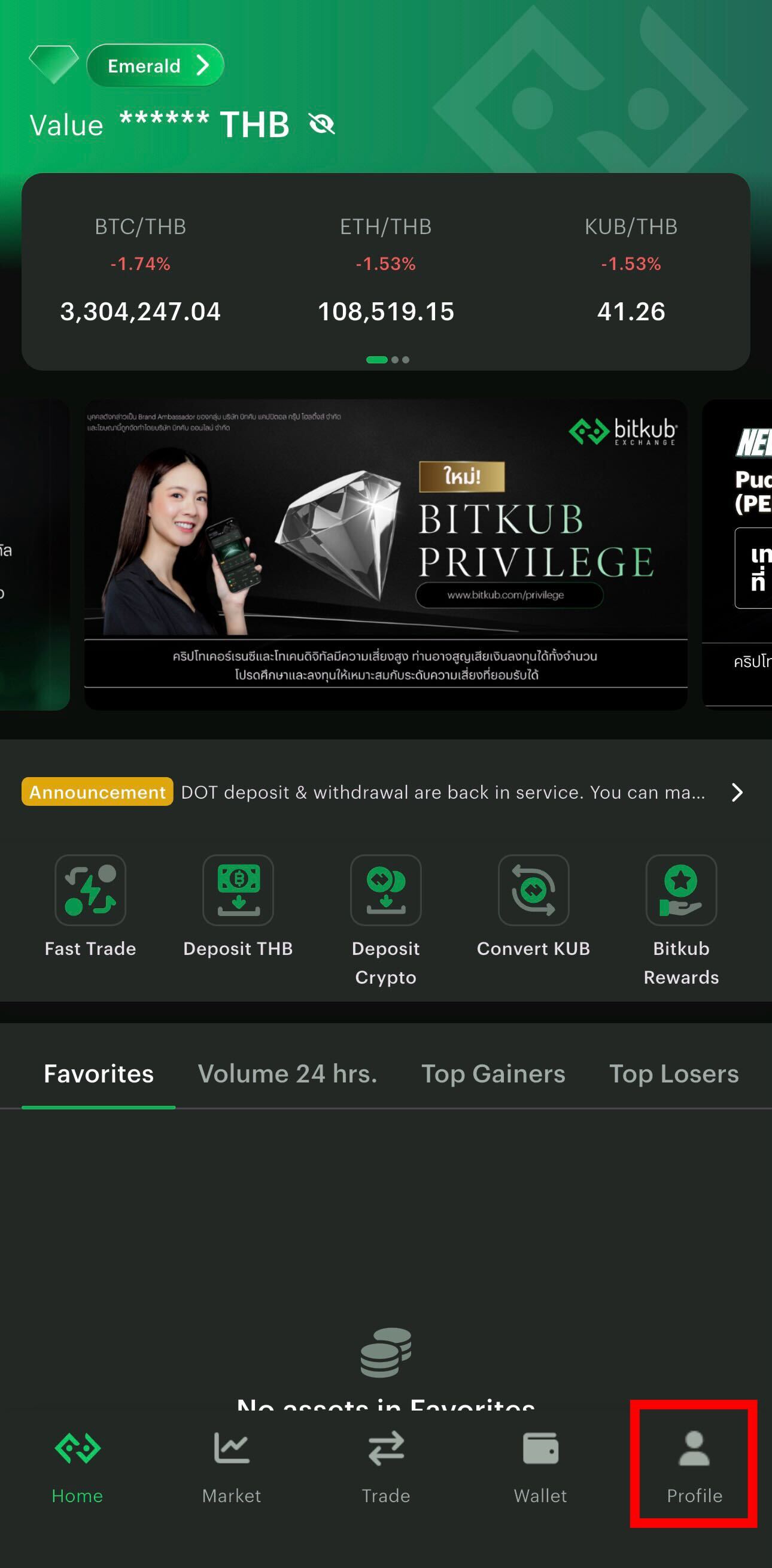Viewport: 772px width, 1568px height.
Task: Select the Convert KUB icon
Action: coord(534,890)
